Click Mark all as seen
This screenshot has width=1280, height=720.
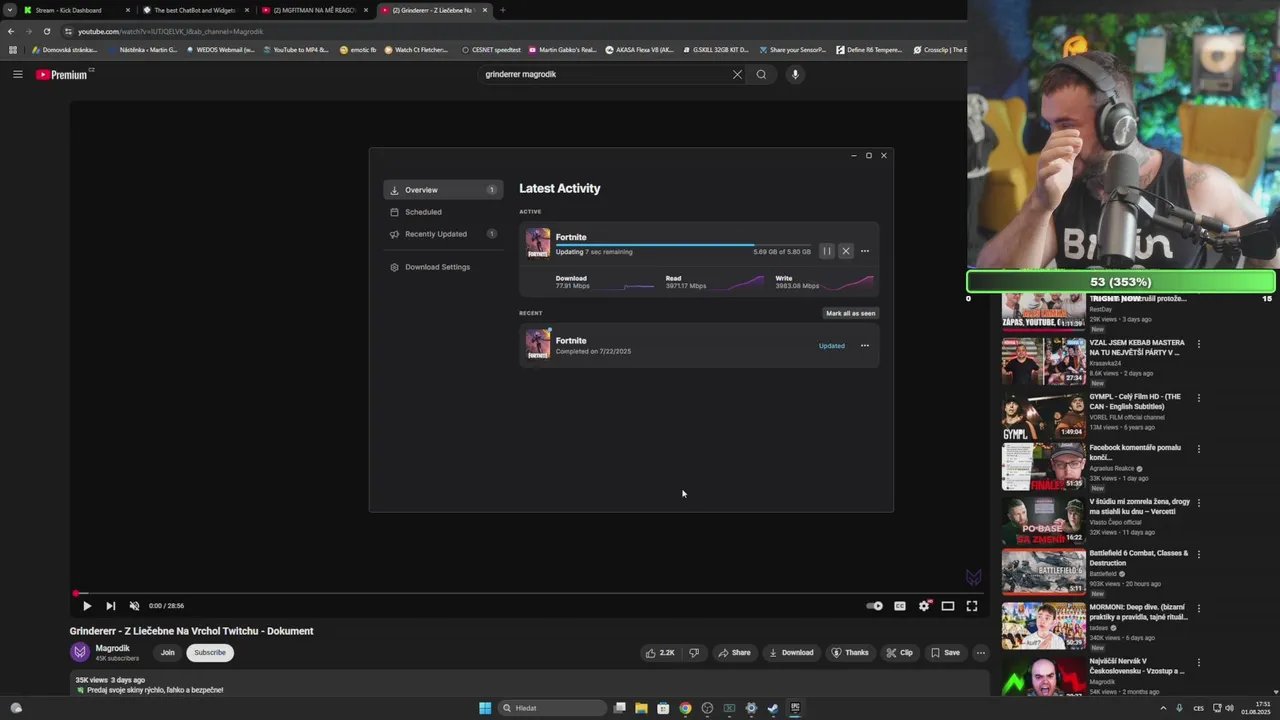[850, 313]
